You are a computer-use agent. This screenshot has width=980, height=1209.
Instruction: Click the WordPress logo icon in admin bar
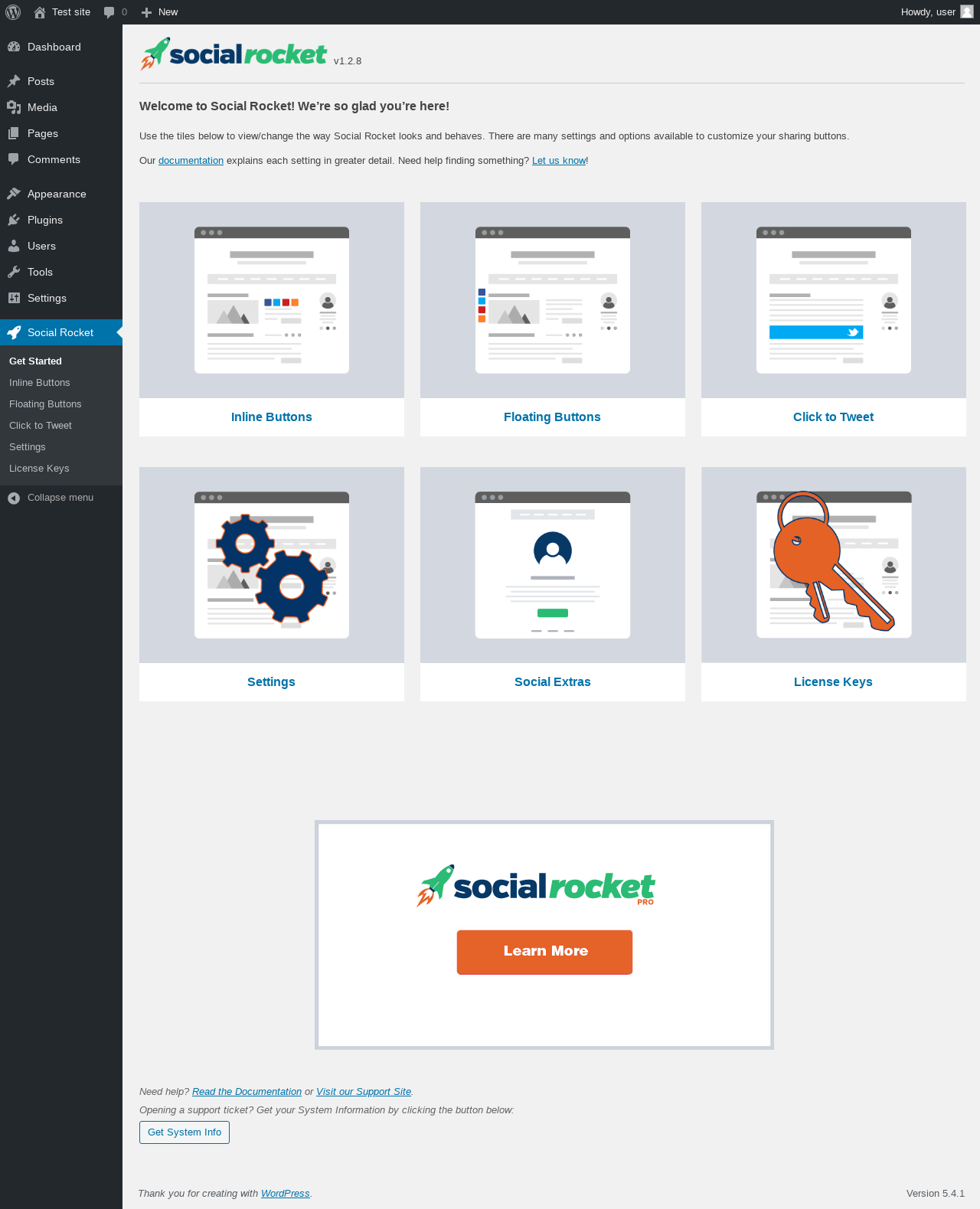point(13,12)
